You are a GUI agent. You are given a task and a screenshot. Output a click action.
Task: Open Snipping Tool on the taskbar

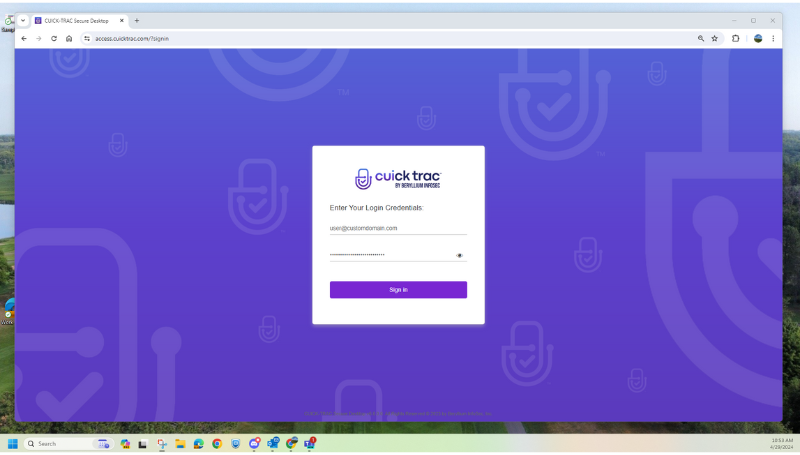[x=162, y=444]
